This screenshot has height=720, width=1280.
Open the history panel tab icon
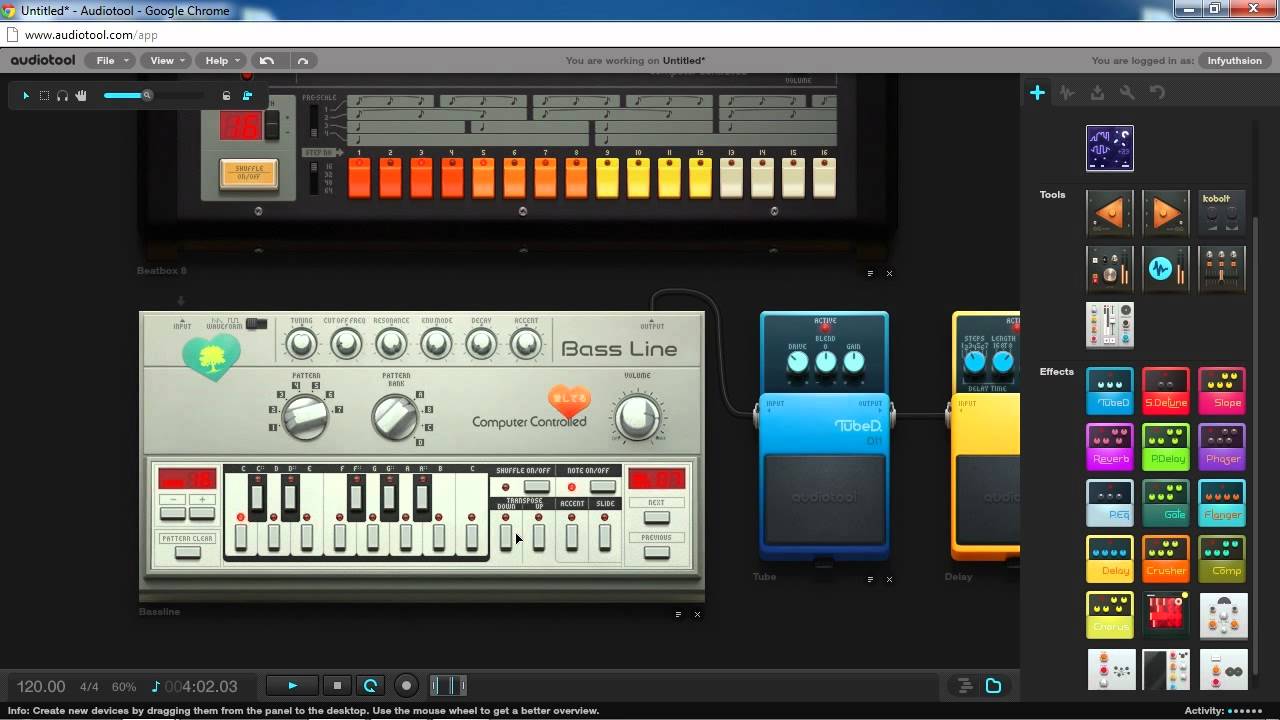1157,92
